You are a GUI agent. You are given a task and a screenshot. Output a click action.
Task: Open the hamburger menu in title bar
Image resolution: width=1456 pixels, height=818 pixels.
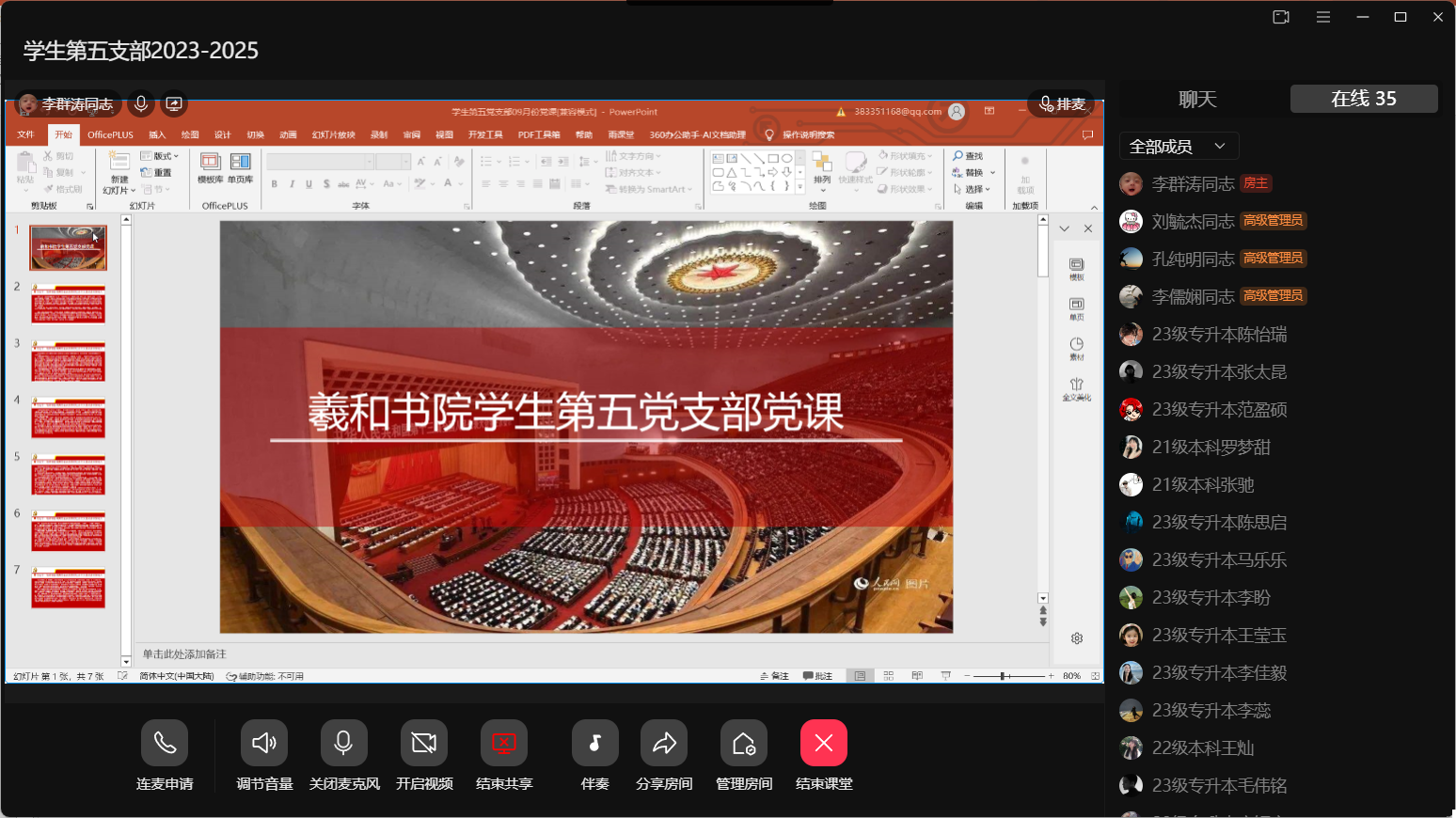click(x=1323, y=17)
